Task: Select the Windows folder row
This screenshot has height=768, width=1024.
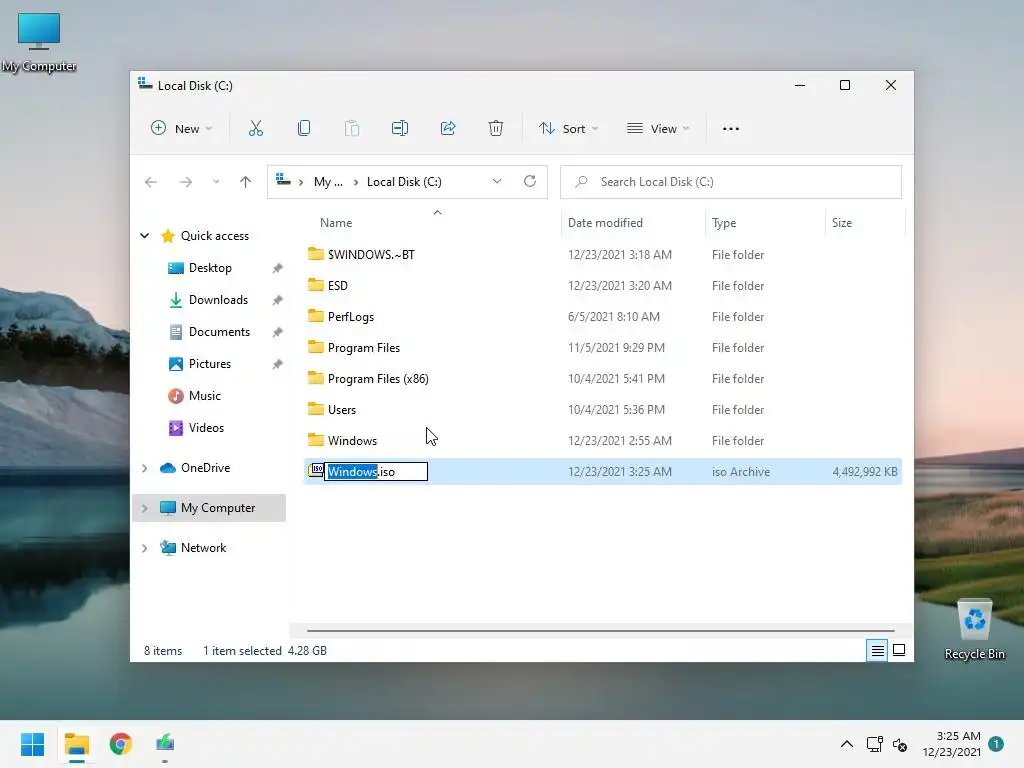Action: point(603,441)
